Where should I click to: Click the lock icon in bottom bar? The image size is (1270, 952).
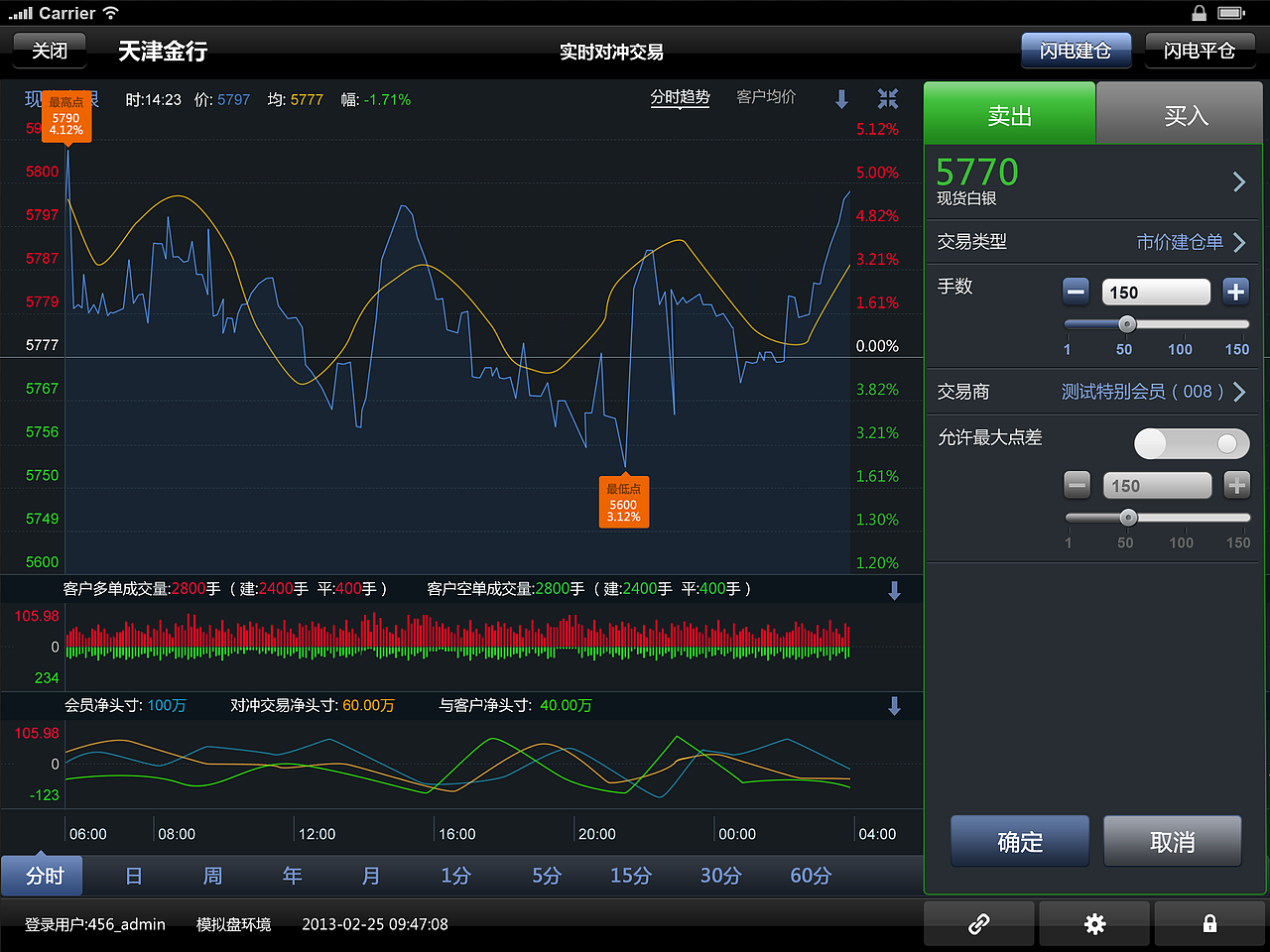(1209, 924)
